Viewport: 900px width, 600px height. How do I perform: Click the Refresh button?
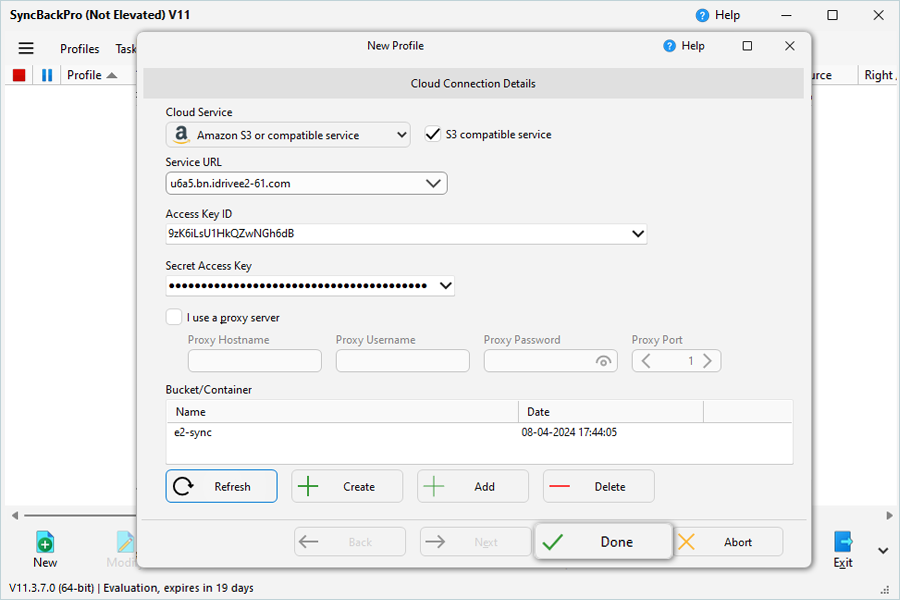tap(222, 486)
